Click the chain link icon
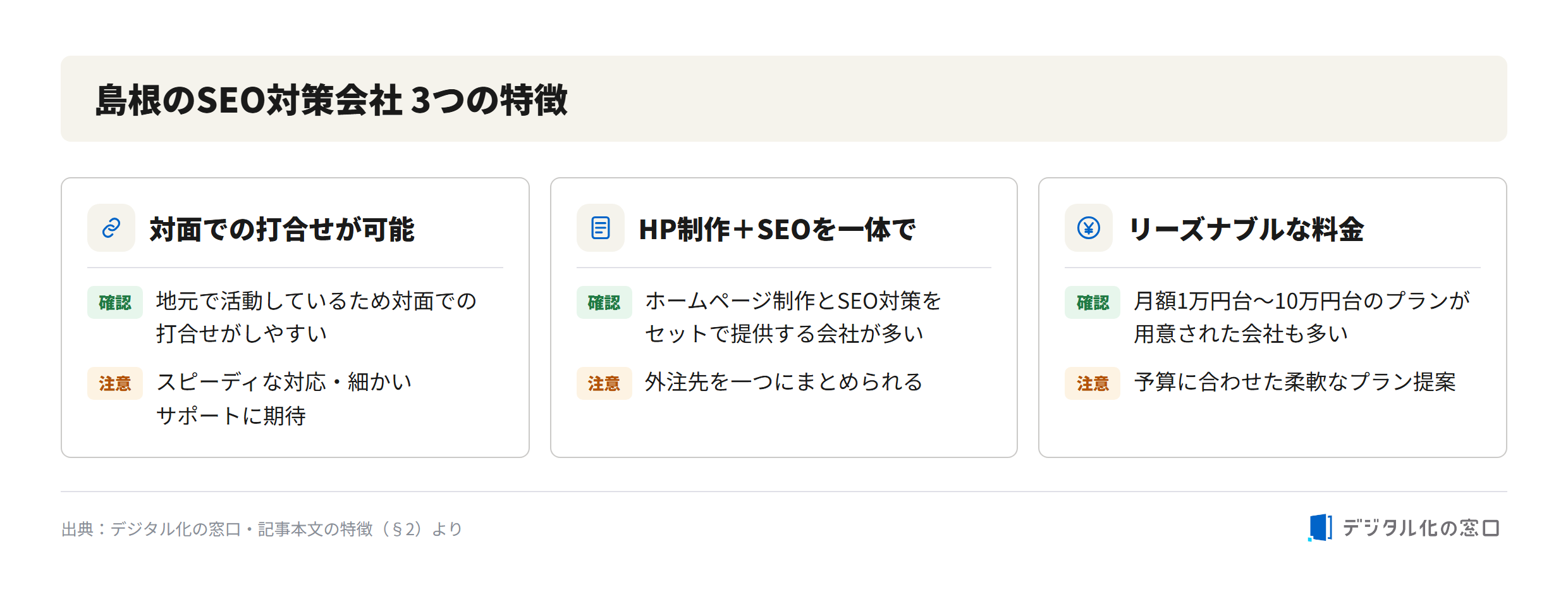Image resolution: width=1568 pixels, height=601 pixels. click(x=111, y=228)
